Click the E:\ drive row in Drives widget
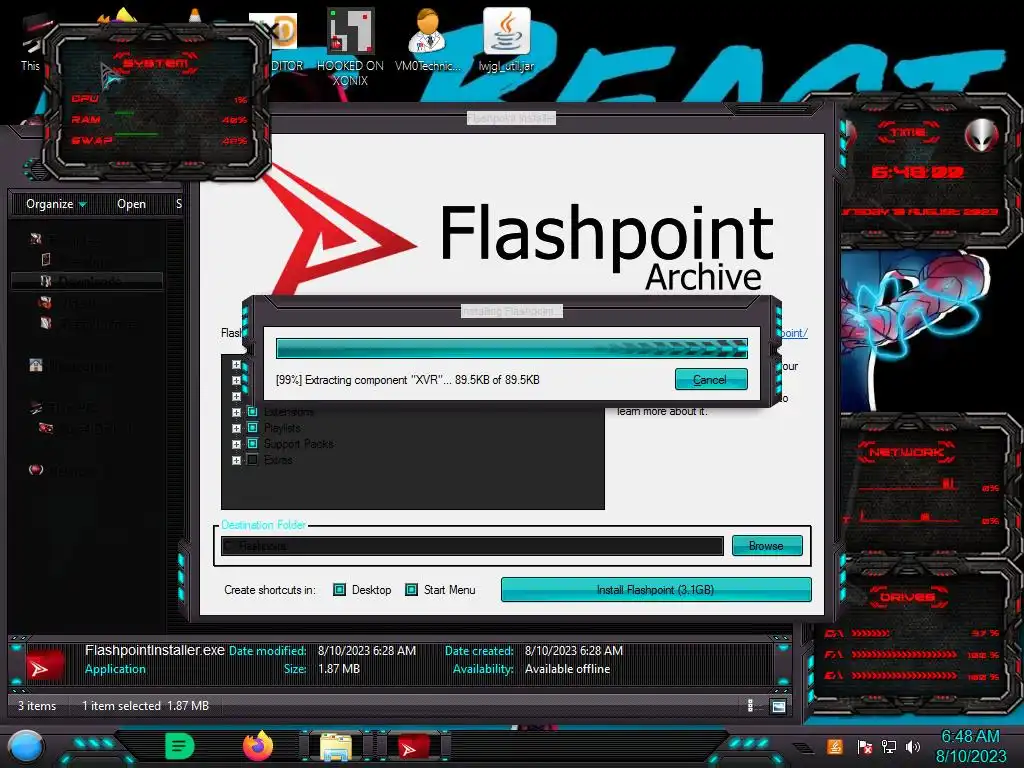1024x768 pixels. 911,676
